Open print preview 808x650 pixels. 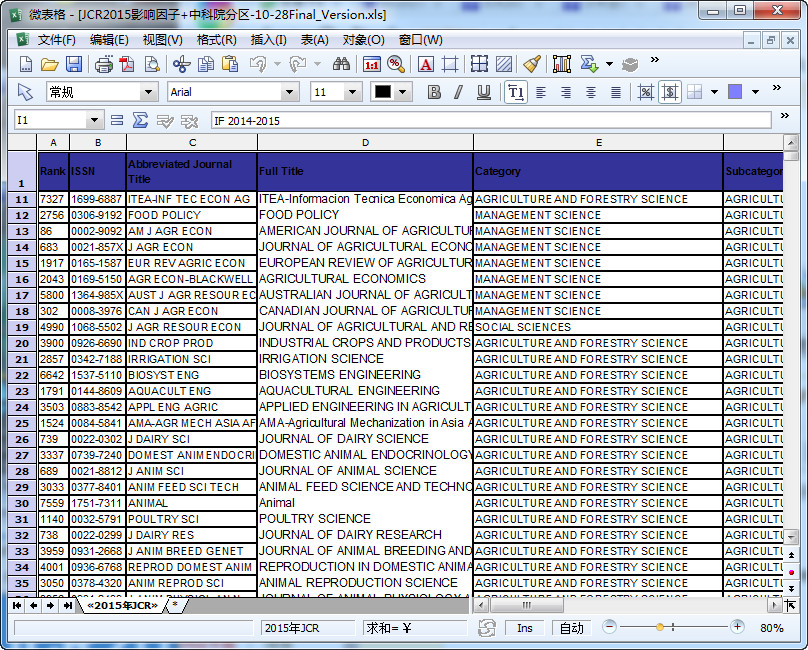[x=152, y=64]
